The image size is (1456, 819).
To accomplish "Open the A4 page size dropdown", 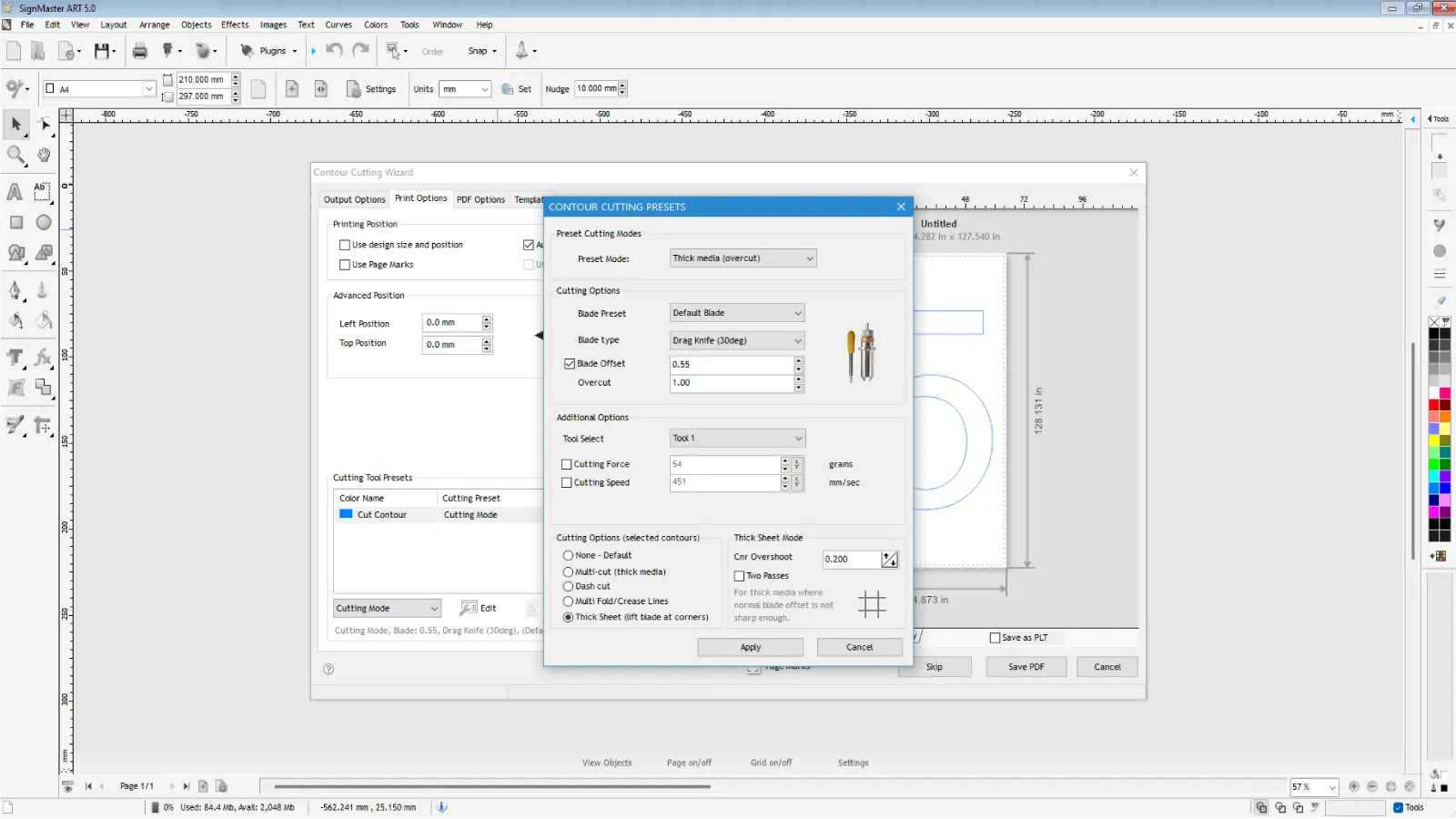I will coord(100,89).
